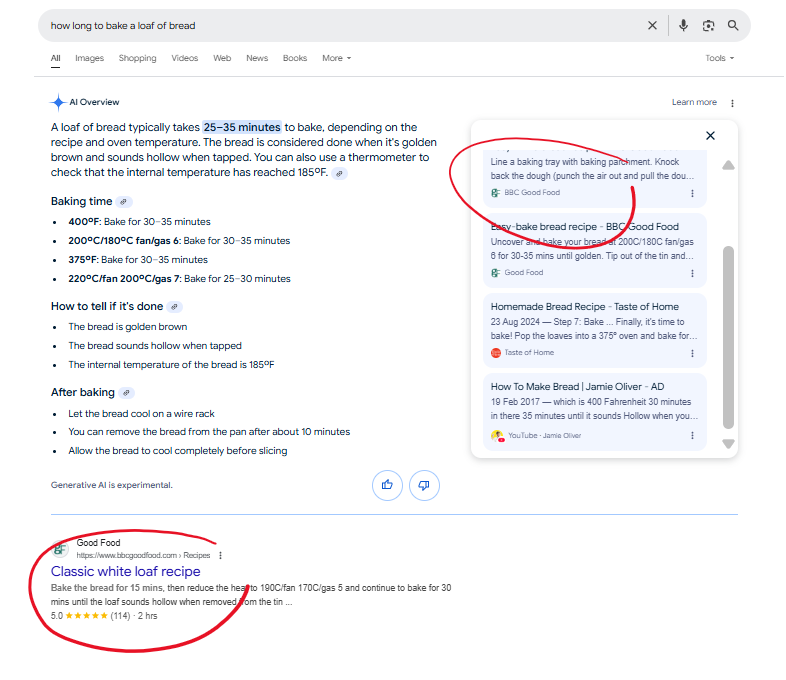786x680 pixels.
Task: Switch to News tab
Action: point(257,58)
